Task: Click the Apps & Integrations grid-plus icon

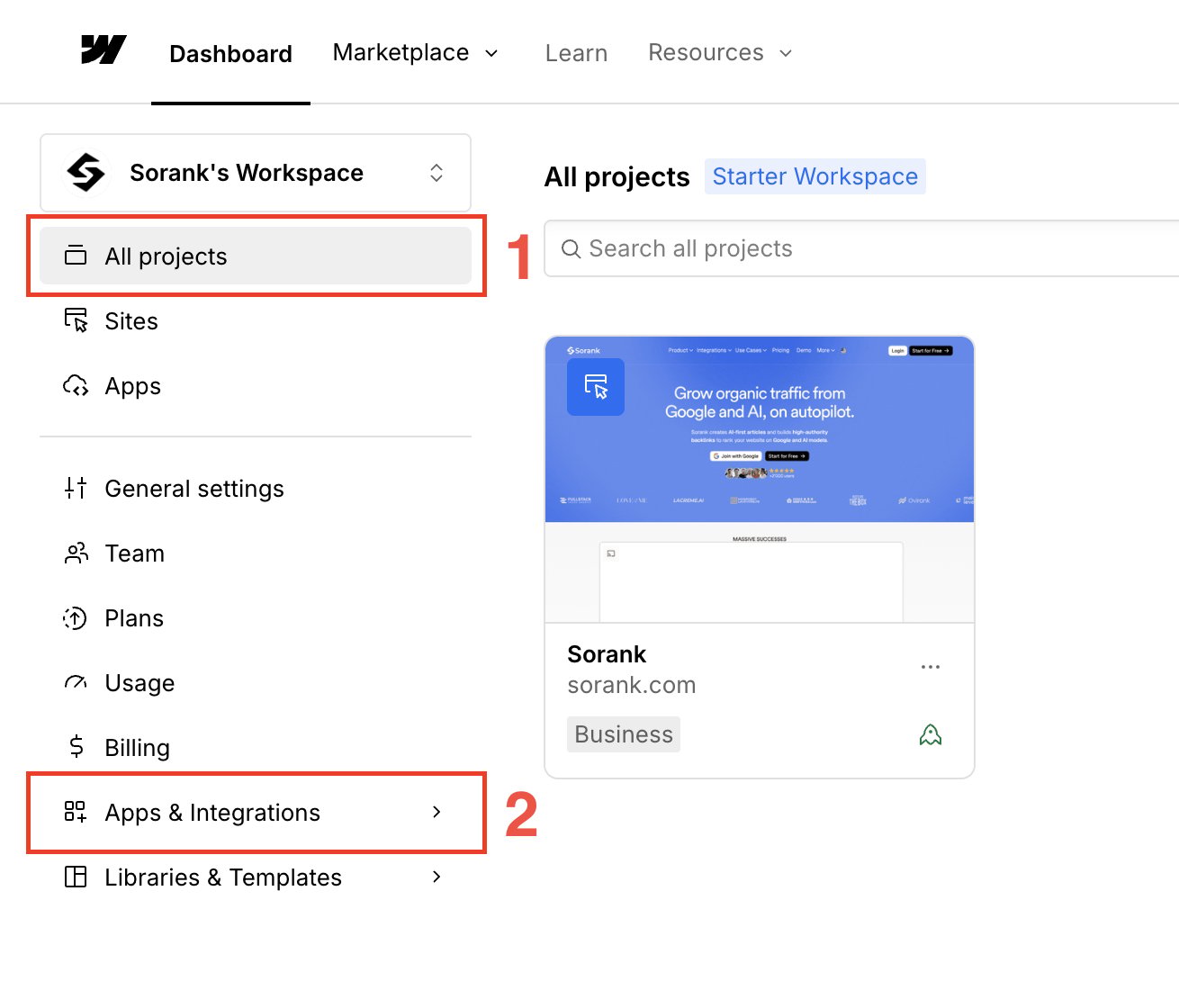Action: pyautogui.click(x=76, y=812)
